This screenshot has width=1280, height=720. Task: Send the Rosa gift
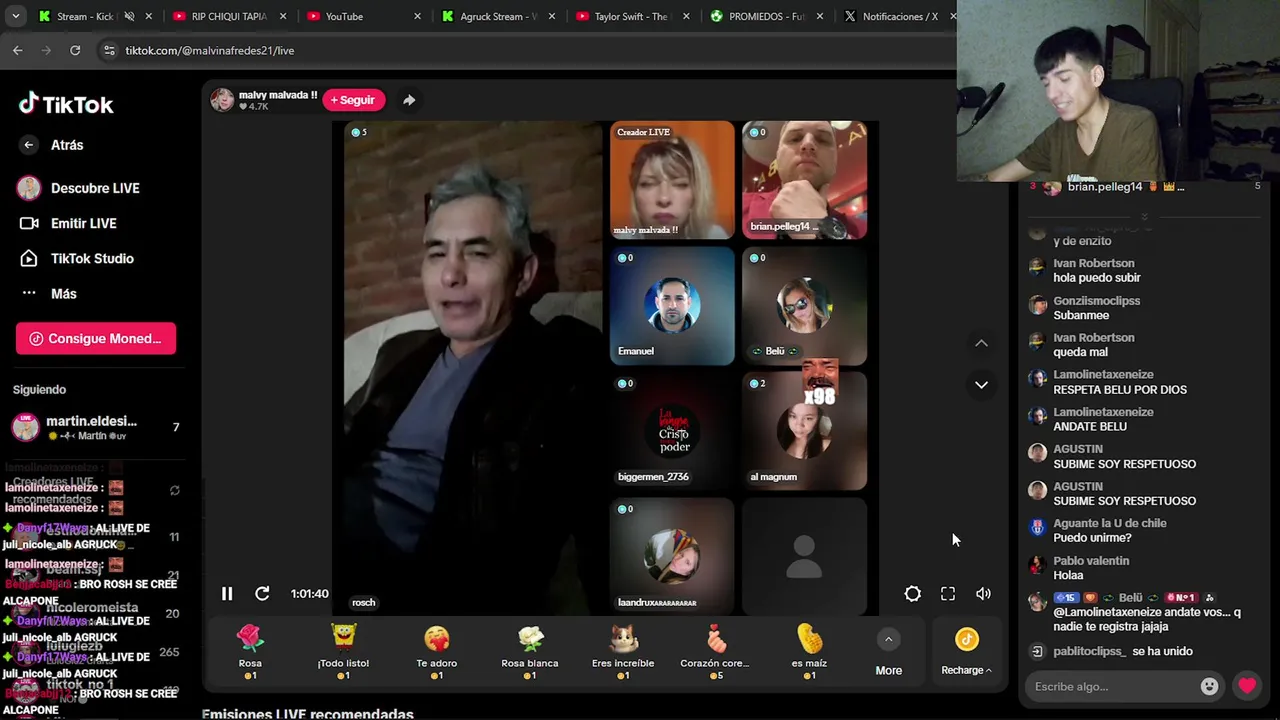coord(250,651)
